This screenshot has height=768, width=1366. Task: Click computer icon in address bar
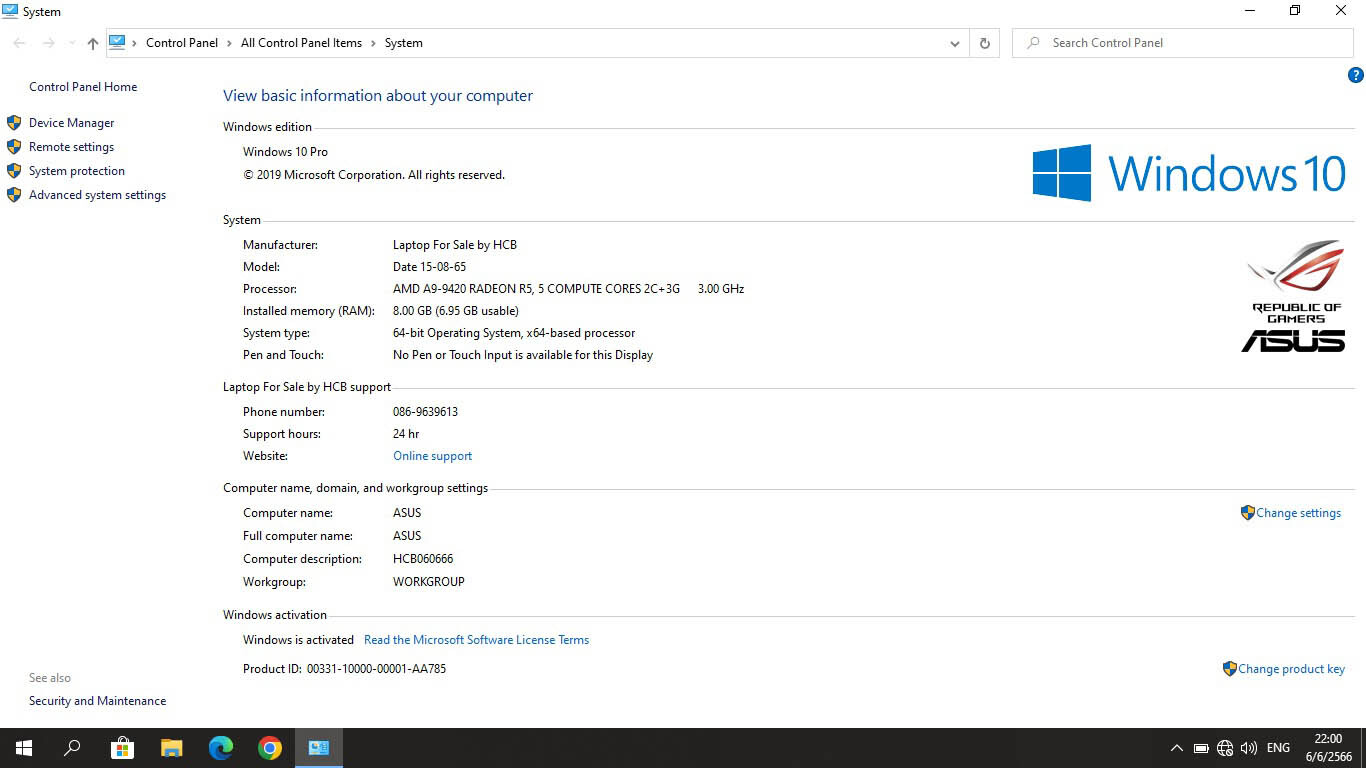pyautogui.click(x=117, y=42)
